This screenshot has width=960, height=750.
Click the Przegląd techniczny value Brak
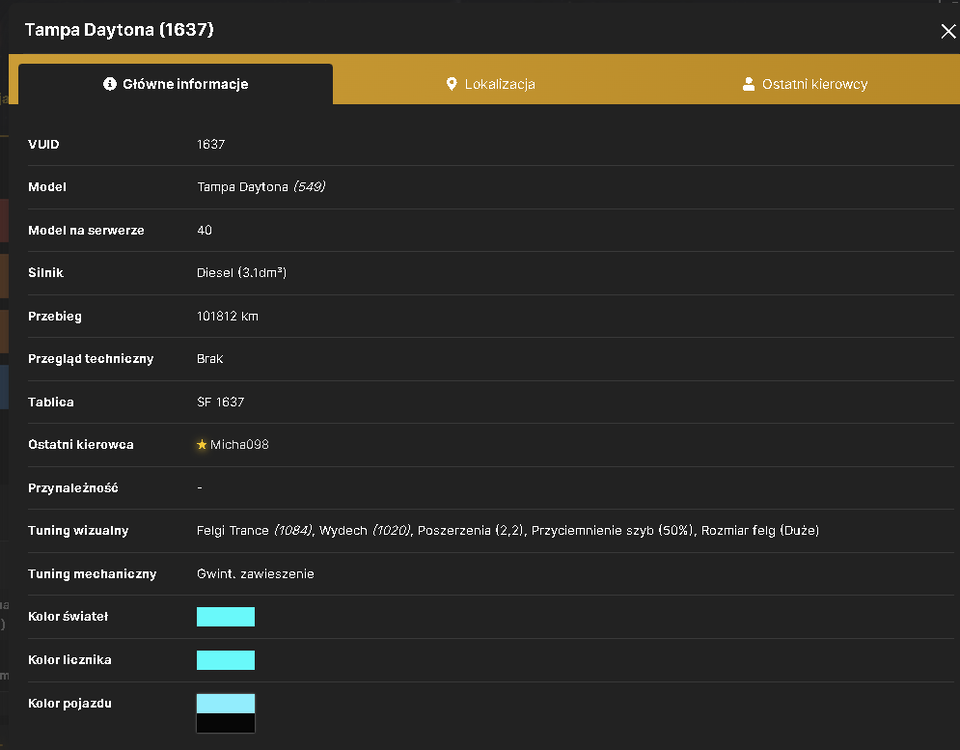click(x=210, y=359)
